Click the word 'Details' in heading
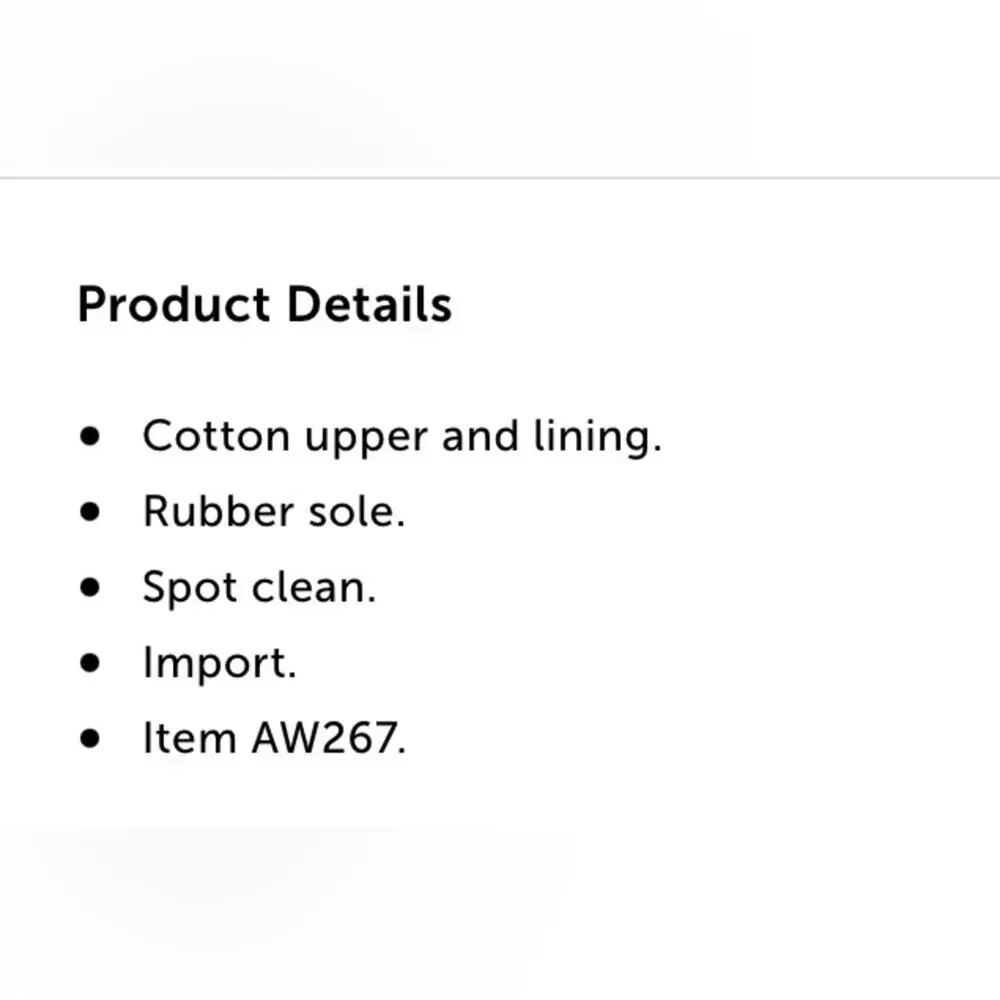Image resolution: width=1000 pixels, height=1000 pixels. (x=369, y=304)
